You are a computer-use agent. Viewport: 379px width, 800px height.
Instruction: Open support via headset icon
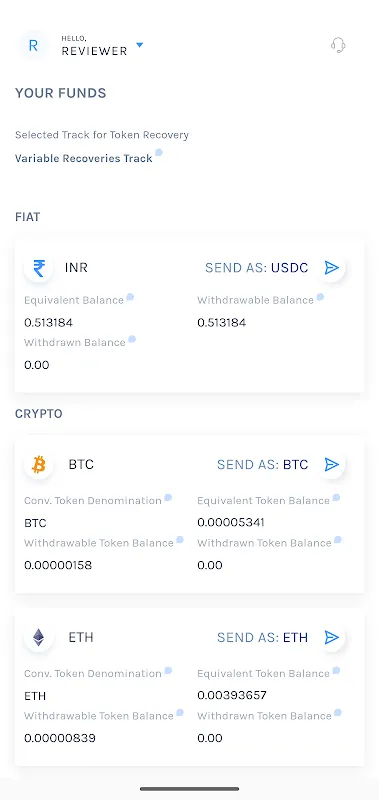point(338,45)
